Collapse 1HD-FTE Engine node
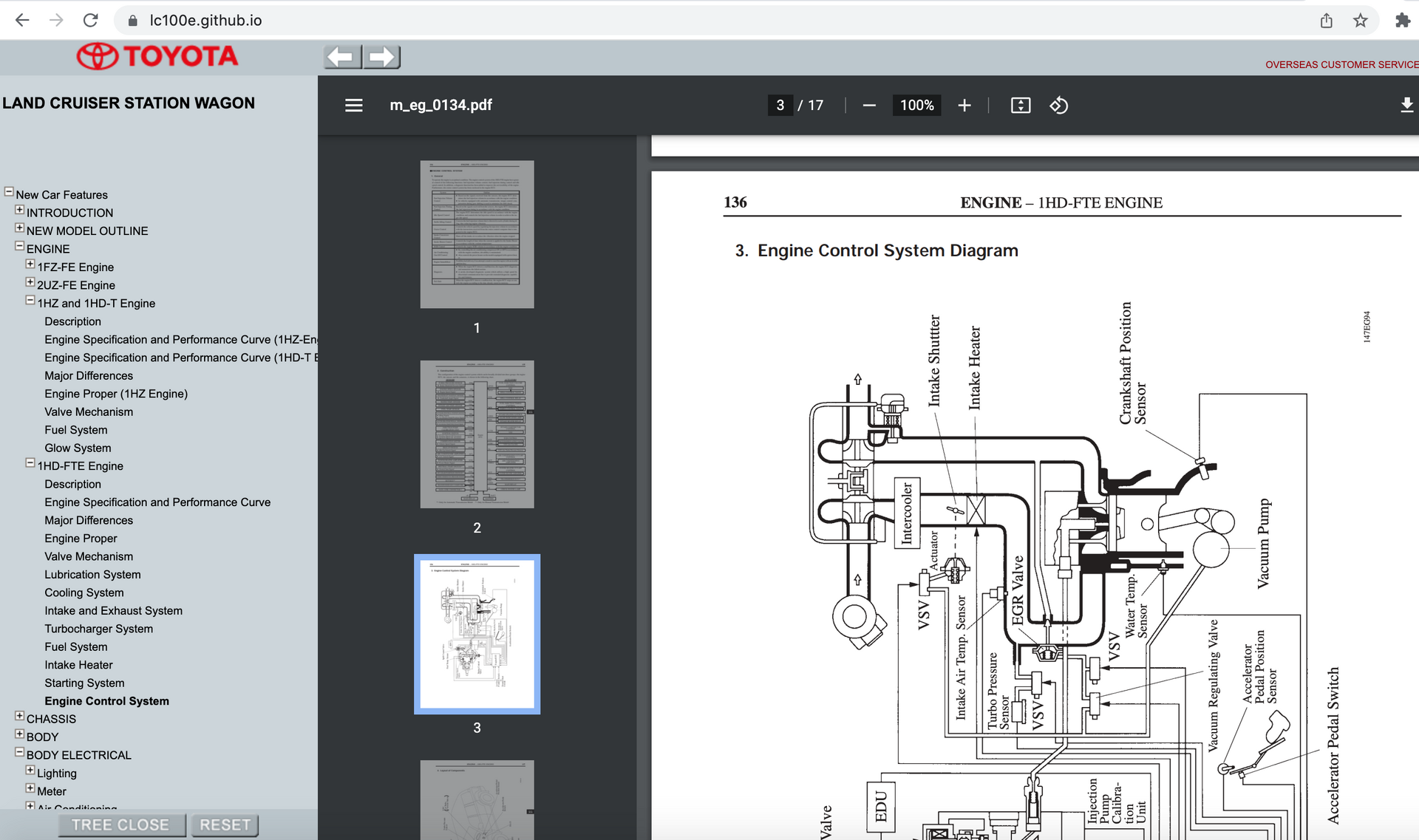This screenshot has height=840, width=1419. 30,462
